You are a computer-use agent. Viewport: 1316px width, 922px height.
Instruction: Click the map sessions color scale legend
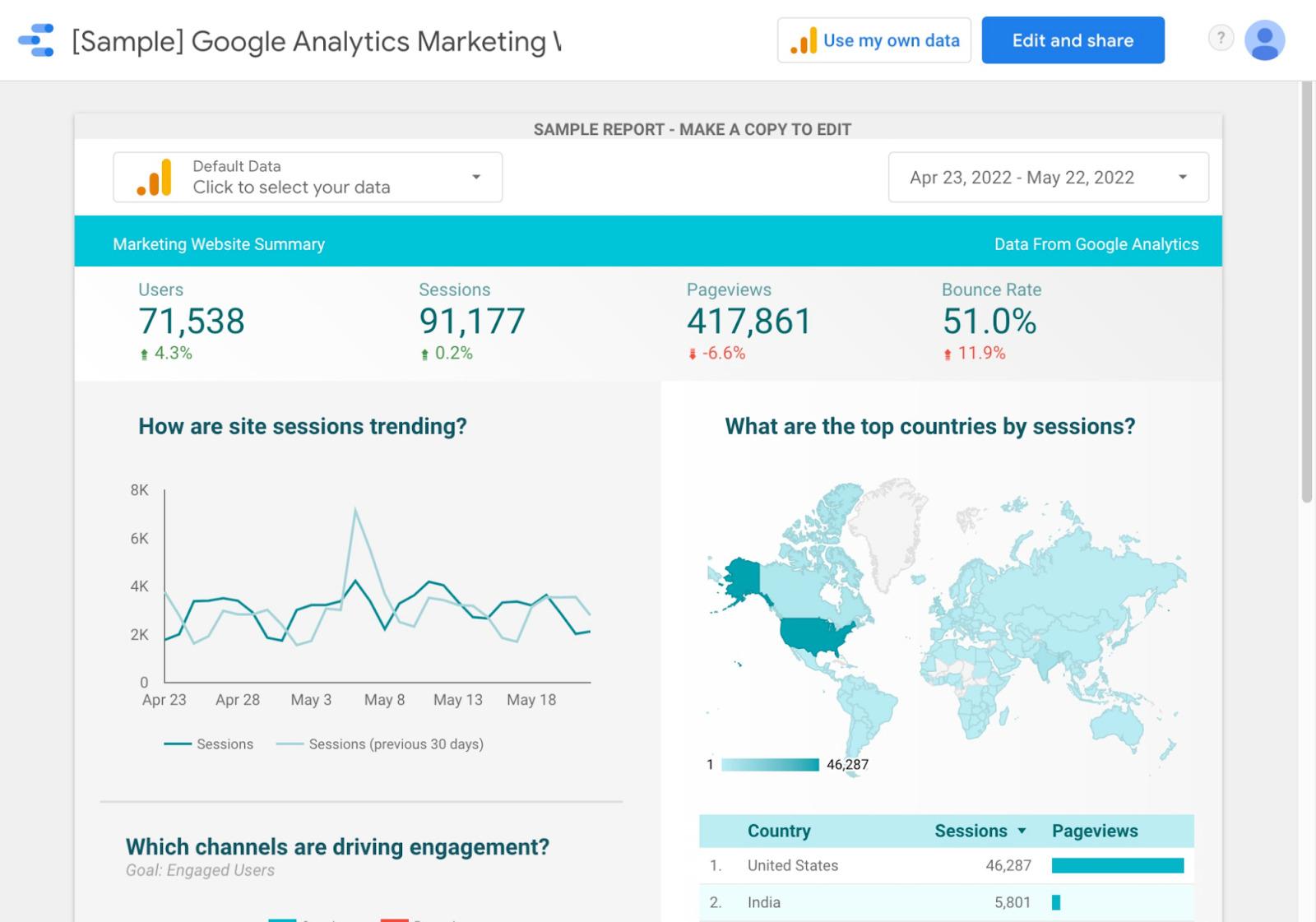pos(770,765)
